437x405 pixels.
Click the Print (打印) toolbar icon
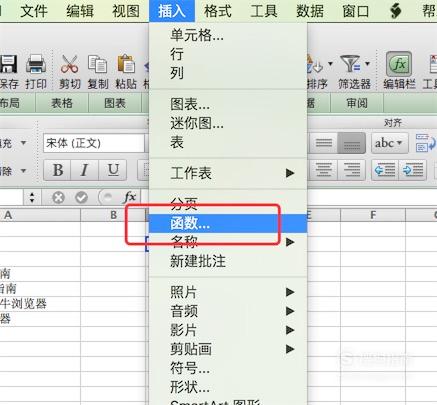click(36, 64)
